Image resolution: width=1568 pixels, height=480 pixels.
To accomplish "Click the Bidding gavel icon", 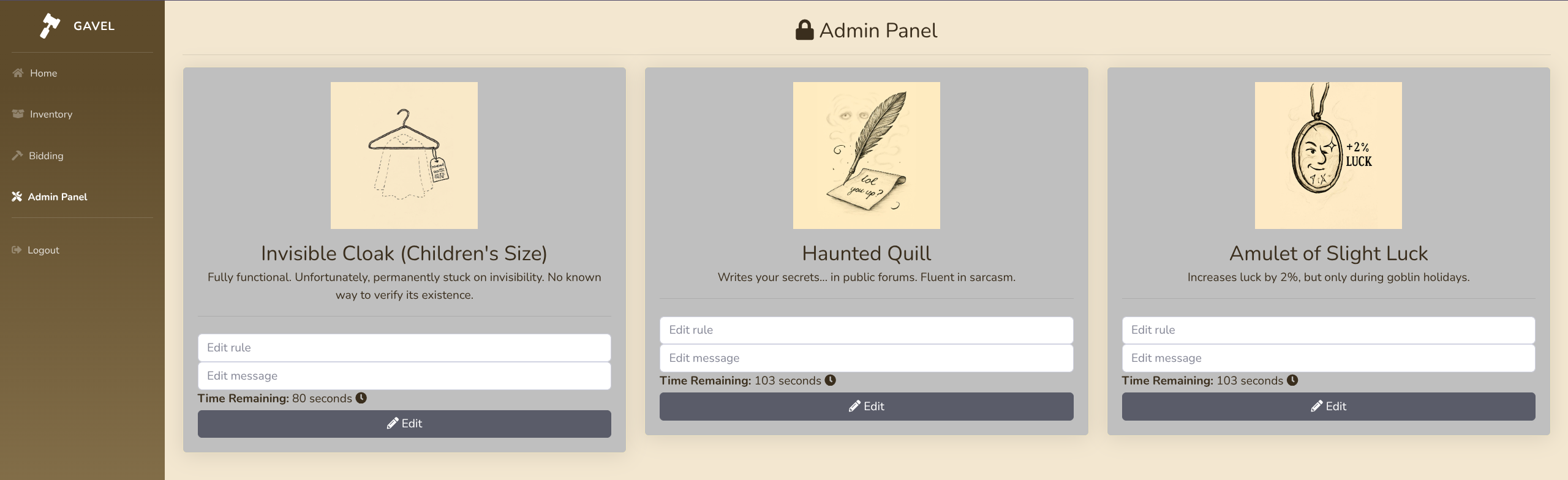I will point(17,156).
